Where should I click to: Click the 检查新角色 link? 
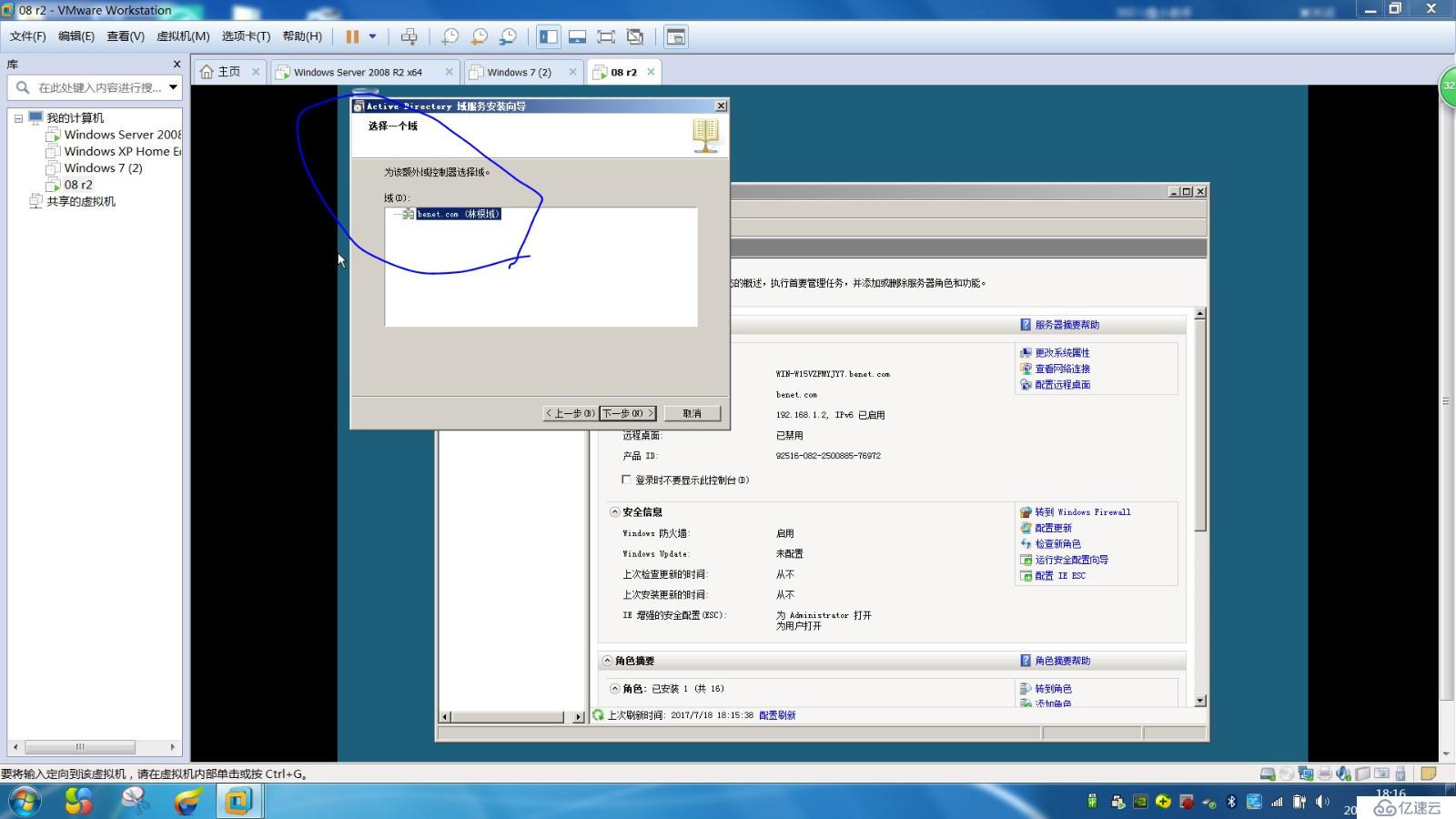click(x=1057, y=544)
